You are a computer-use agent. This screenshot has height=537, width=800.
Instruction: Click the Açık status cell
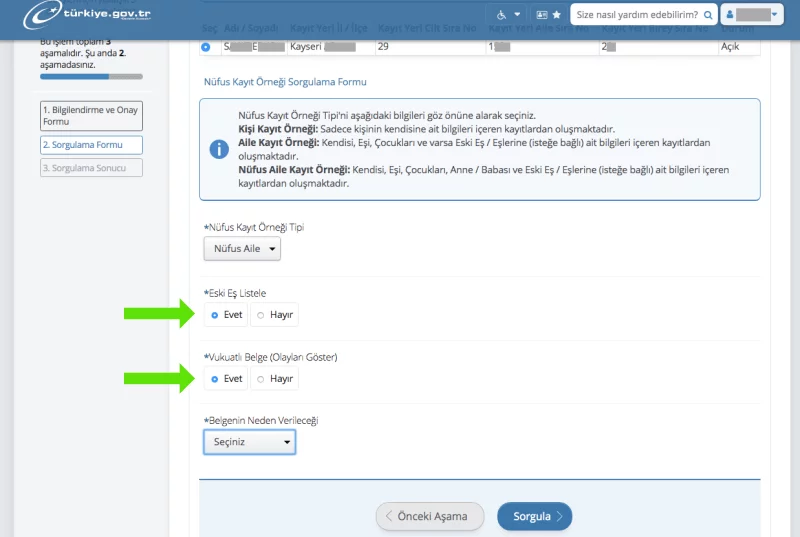pos(739,47)
